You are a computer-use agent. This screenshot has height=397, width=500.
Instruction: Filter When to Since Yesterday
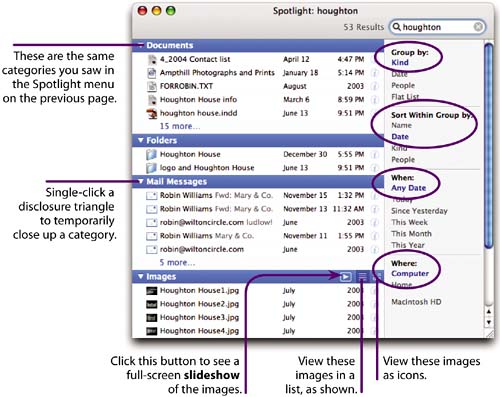[x=419, y=211]
